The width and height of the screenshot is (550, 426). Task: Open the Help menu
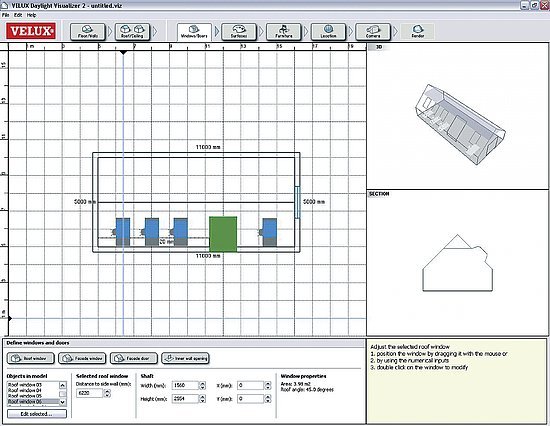coord(32,15)
